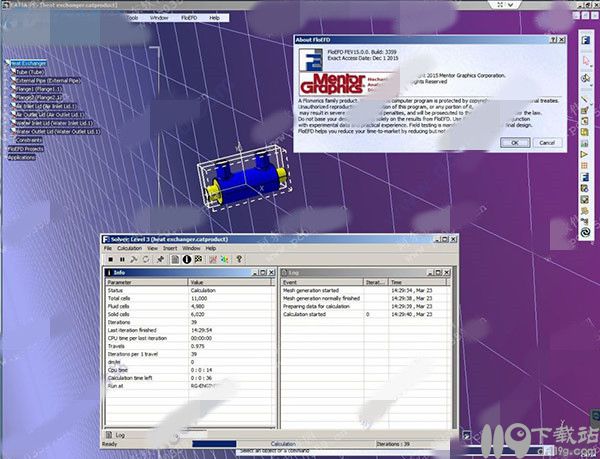This screenshot has height=459, width=600.
Task: Click the blue heat exchanger 3D model
Action: 249,184
